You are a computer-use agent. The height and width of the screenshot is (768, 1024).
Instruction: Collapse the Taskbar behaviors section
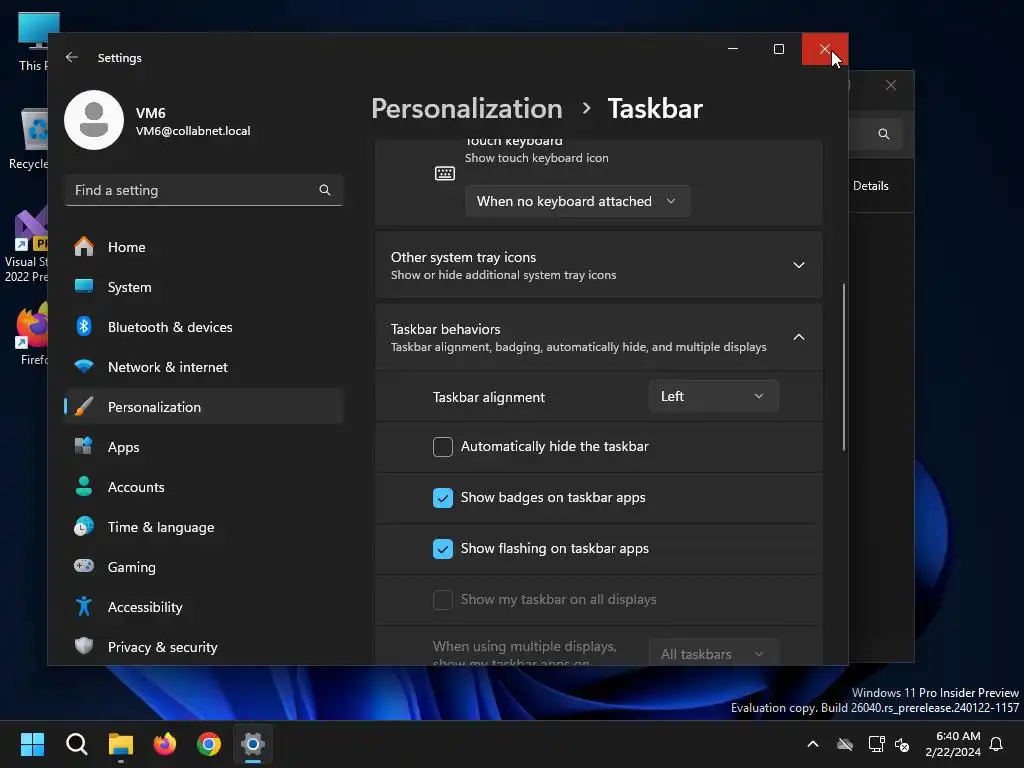pos(799,337)
